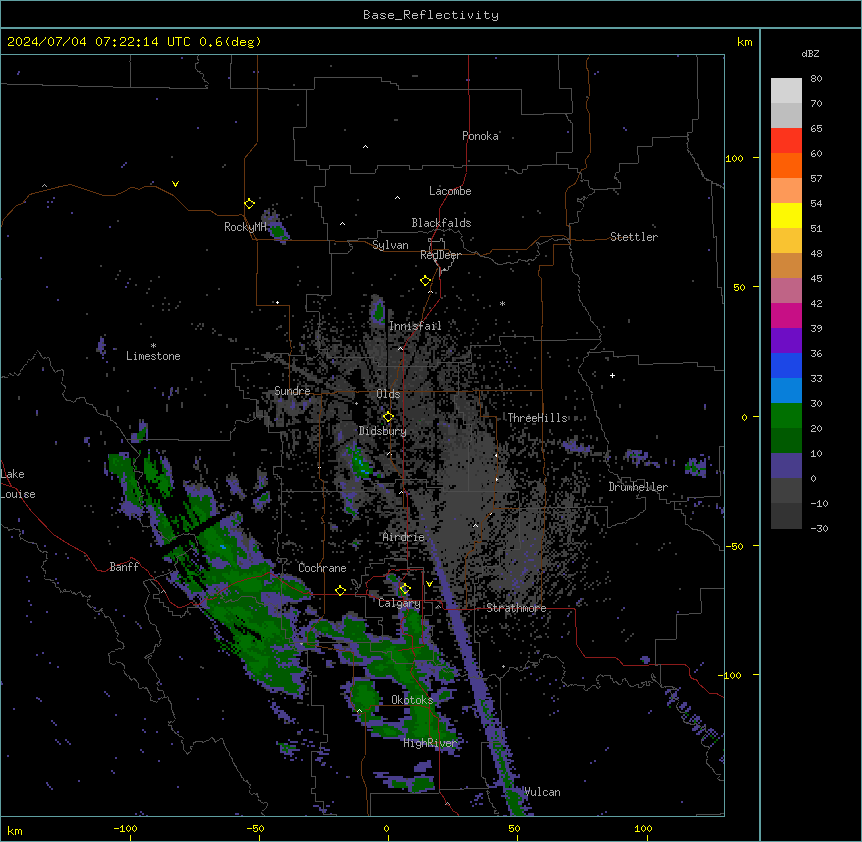This screenshot has height=842, width=862.
Task: Click the white 80 dBZ legend swatch
Action: pos(786,90)
